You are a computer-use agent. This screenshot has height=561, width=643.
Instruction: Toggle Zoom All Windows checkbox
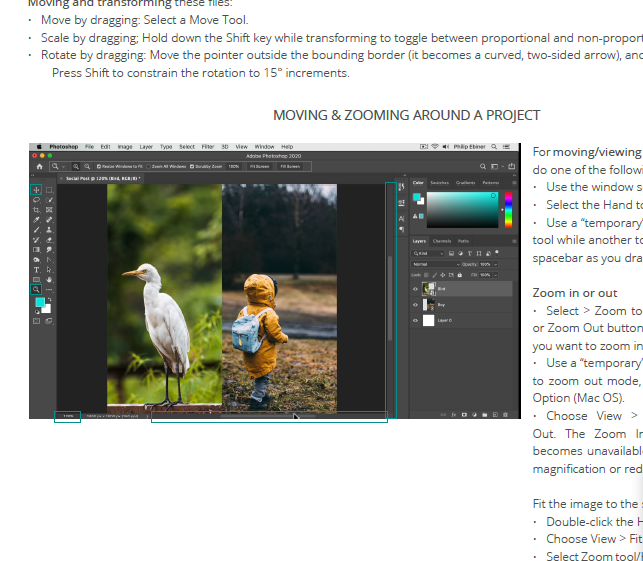(148, 166)
